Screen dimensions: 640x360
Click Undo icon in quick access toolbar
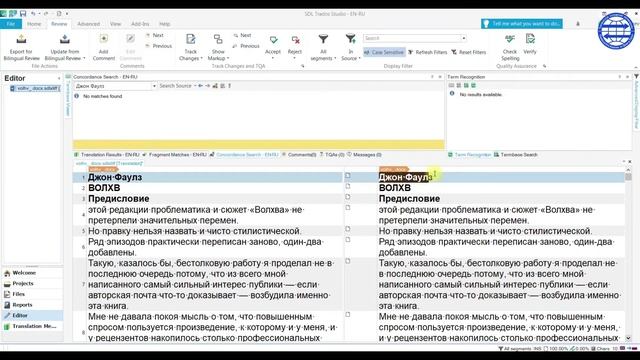[x=33, y=13]
